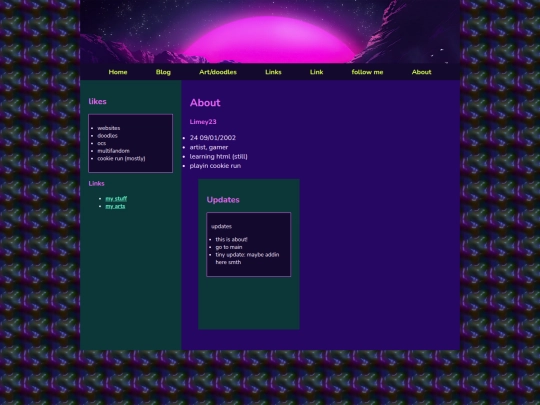Open the follow me page
This screenshot has width=540, height=405.
coord(367,72)
